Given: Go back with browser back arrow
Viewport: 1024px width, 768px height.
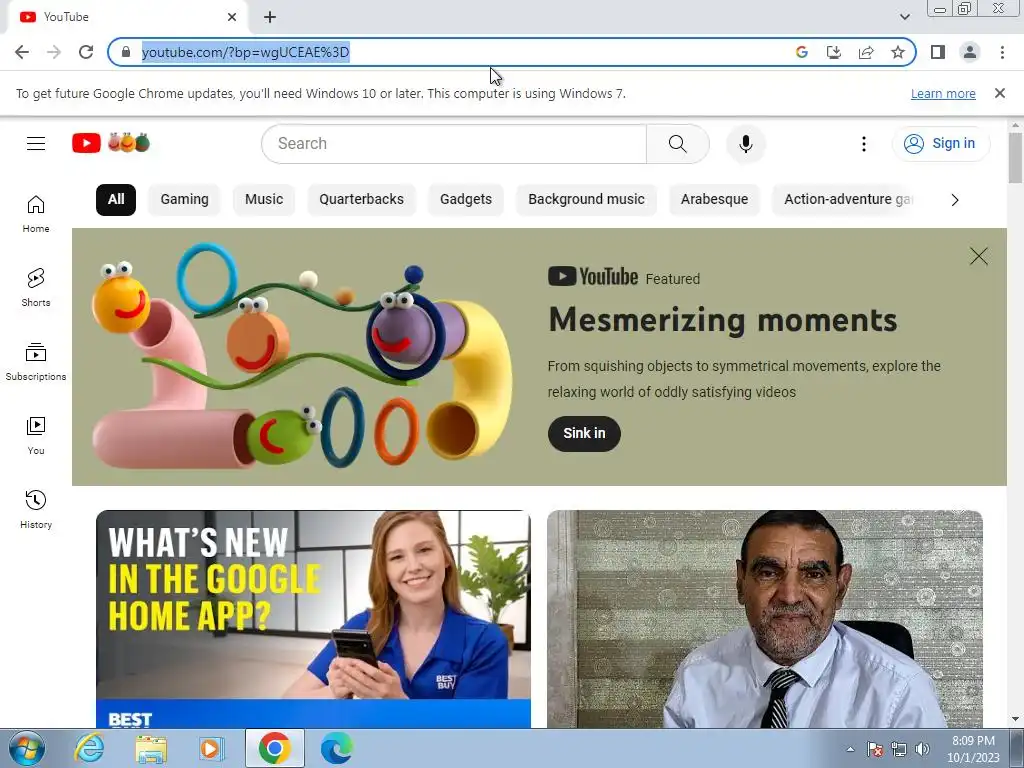Looking at the screenshot, I should (22, 52).
